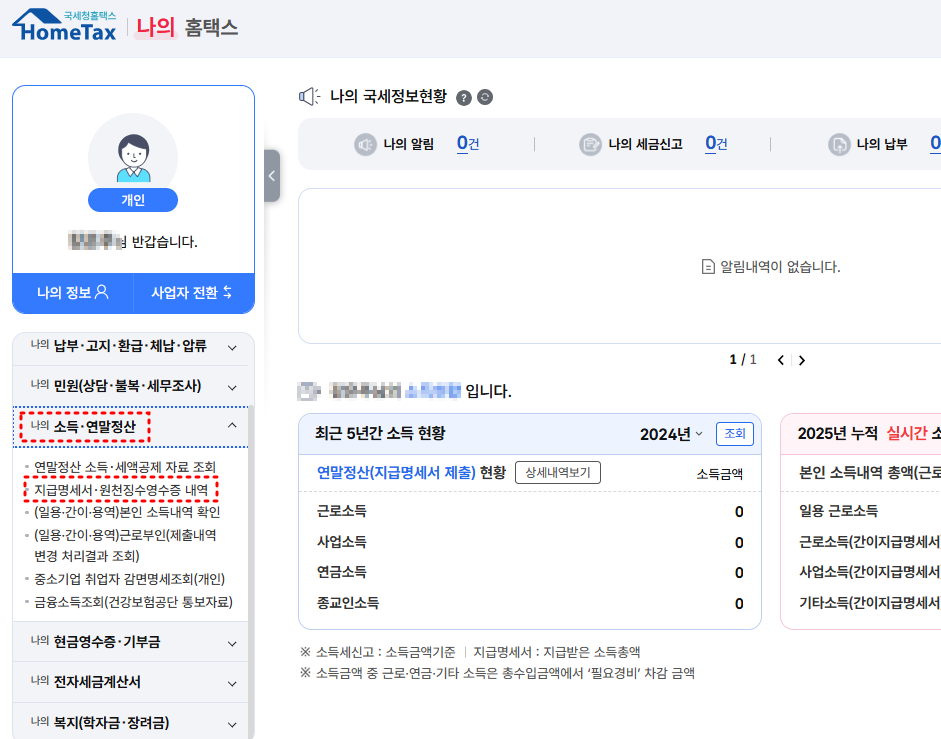The image size is (941, 739).
Task: Click the circular refresh icon next to help
Action: (483, 97)
